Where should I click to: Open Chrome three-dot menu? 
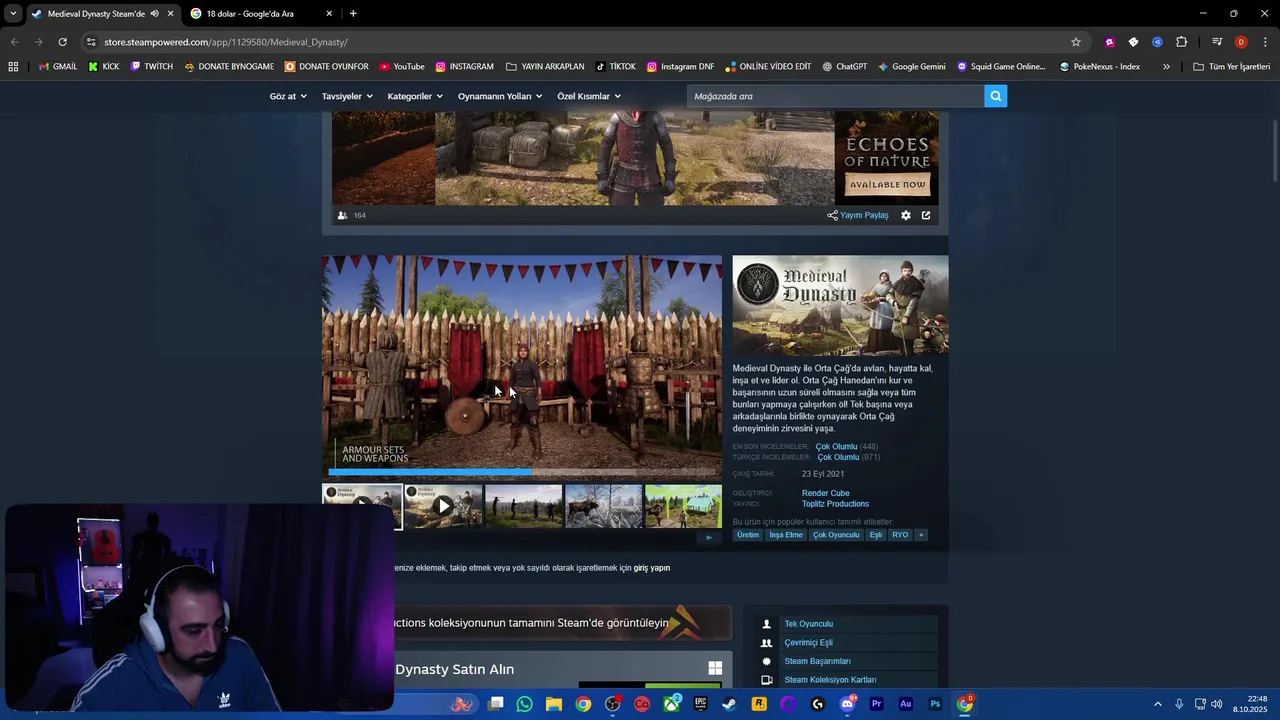(1265, 42)
